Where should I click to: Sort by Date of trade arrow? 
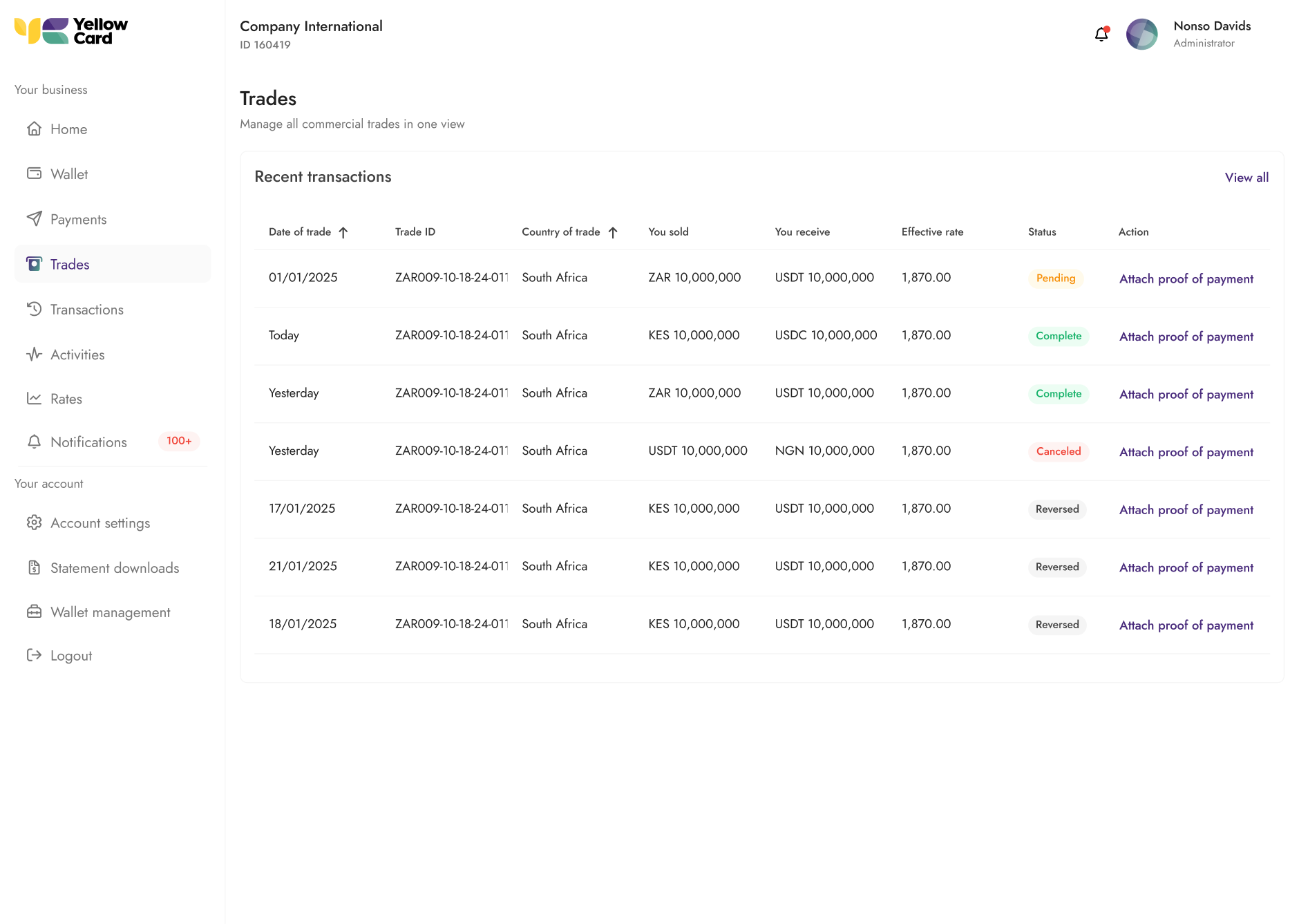(x=343, y=232)
